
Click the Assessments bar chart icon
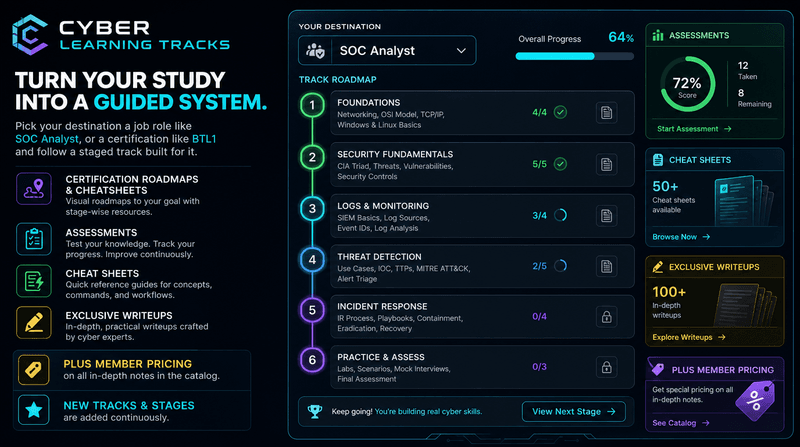658,35
